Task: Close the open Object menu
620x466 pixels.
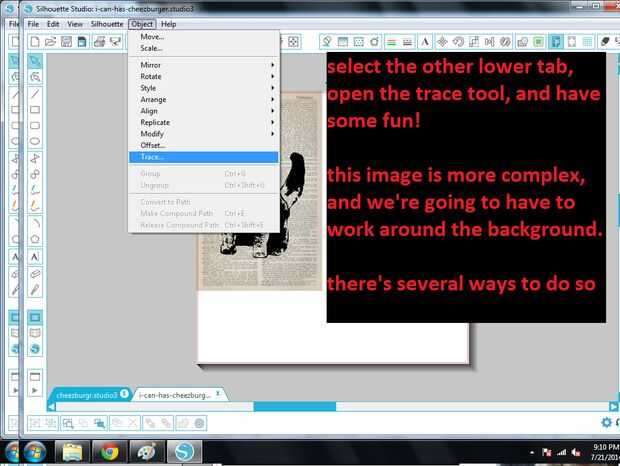Action: click(142, 24)
